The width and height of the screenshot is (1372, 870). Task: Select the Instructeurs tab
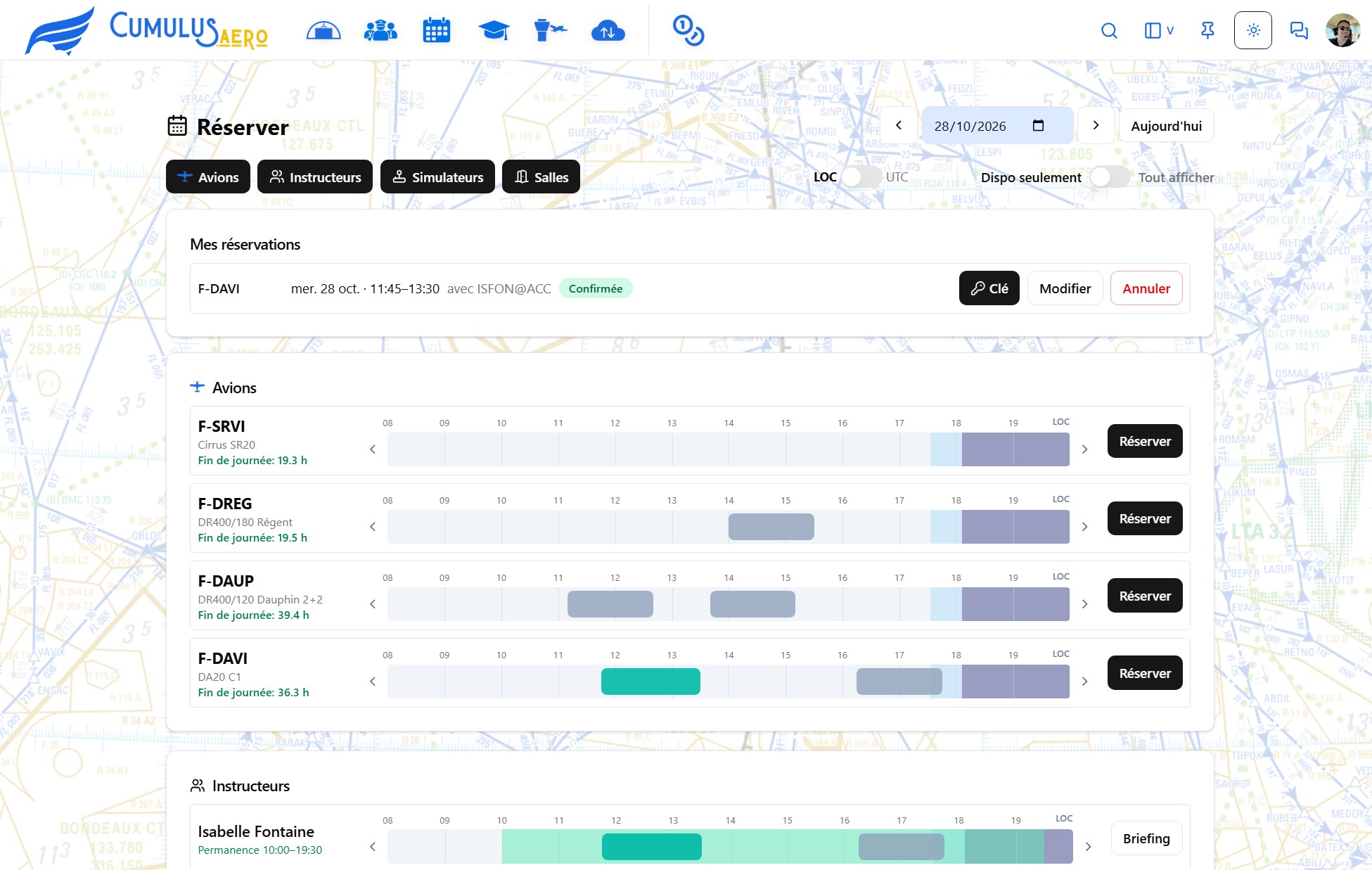[315, 177]
